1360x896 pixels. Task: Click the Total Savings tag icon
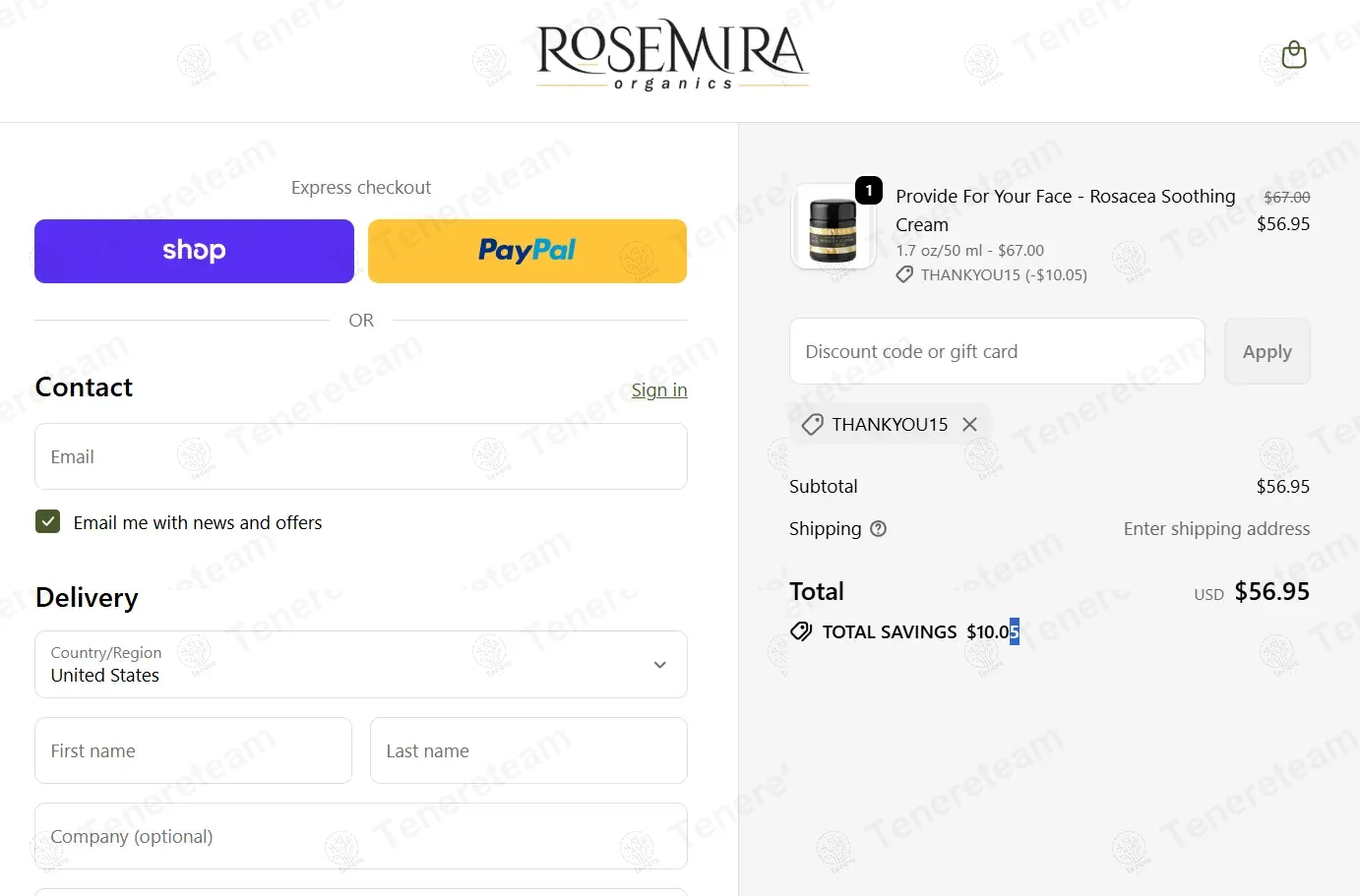pos(801,631)
